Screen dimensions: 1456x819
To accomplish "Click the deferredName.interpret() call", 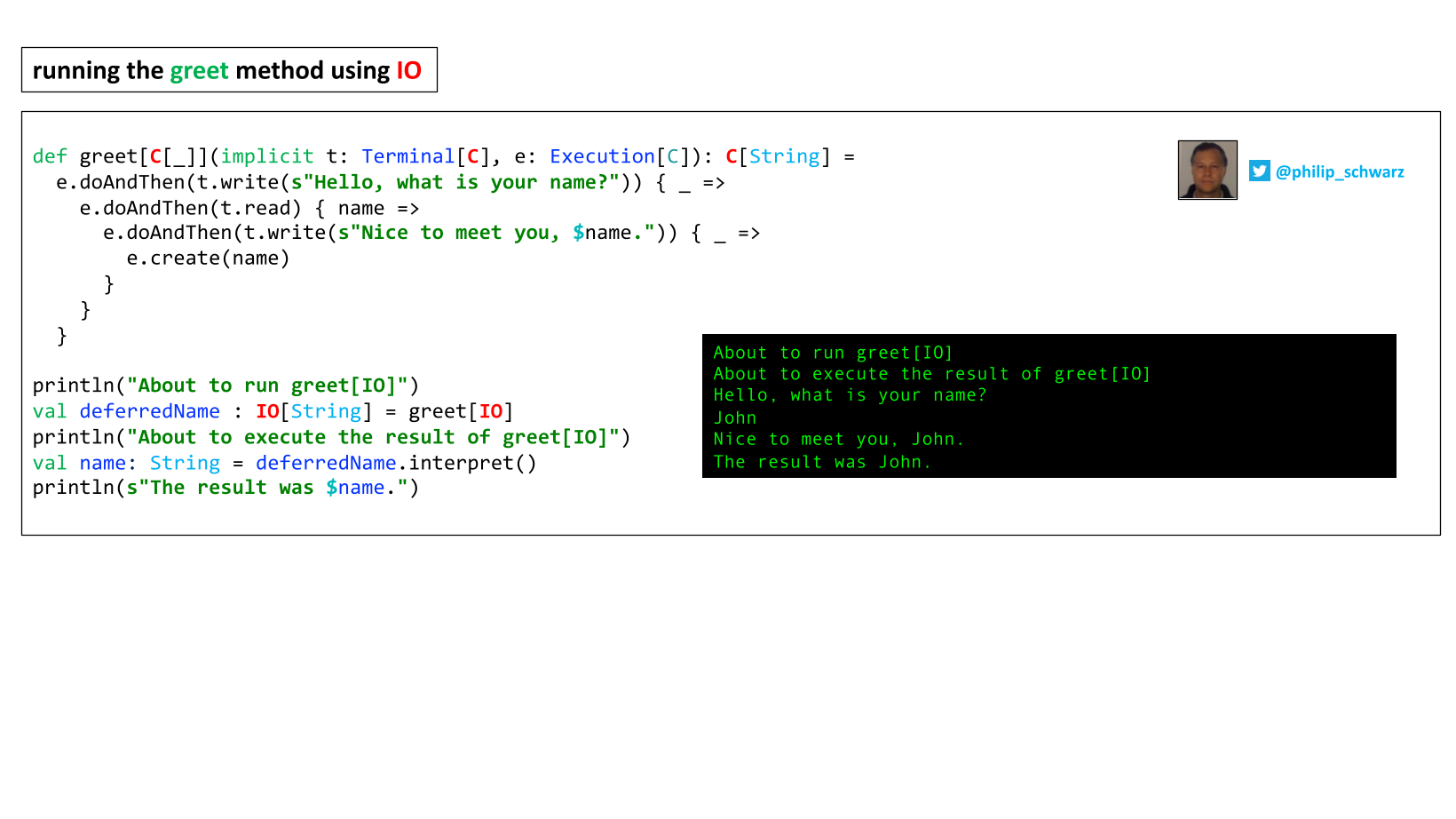I will [x=396, y=463].
